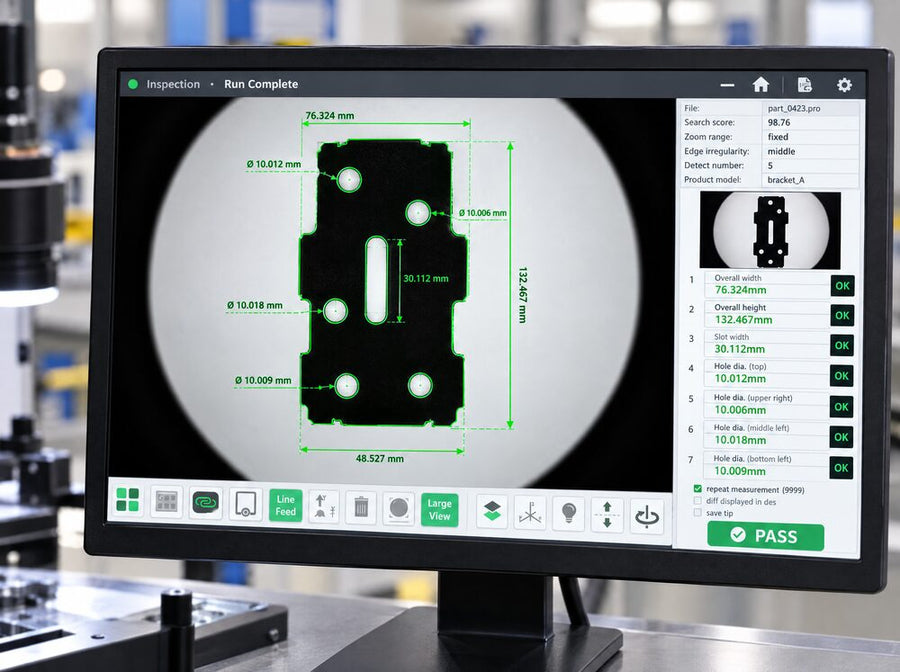Click the up-down arrows stage icon
The image size is (900, 672).
tap(607, 515)
